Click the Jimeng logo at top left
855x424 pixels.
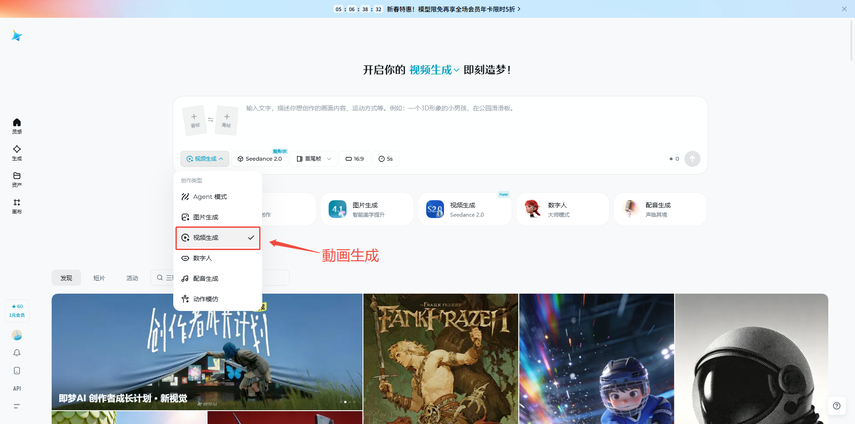[17, 36]
